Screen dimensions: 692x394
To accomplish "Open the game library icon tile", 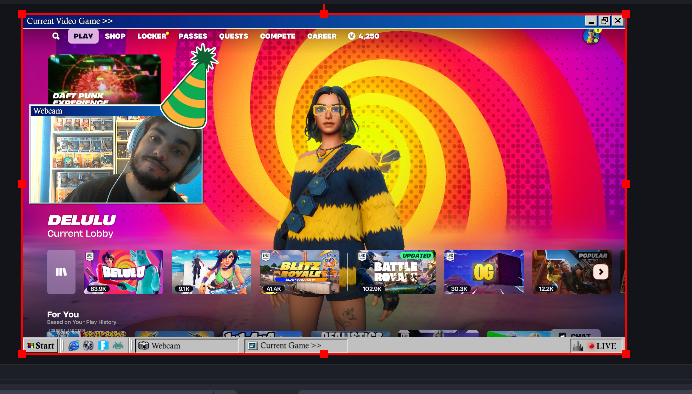I will tap(61, 272).
